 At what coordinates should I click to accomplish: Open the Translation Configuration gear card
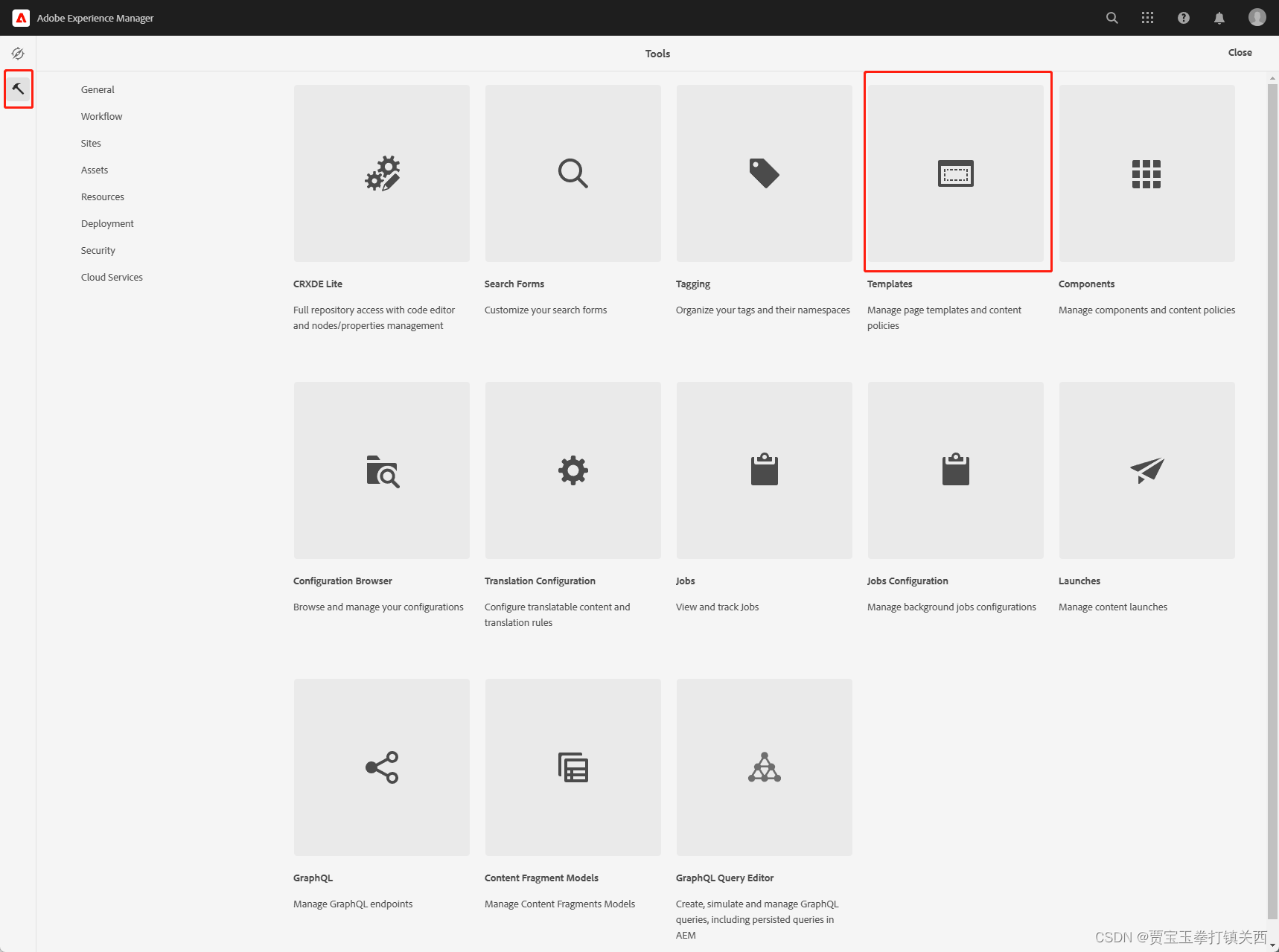(572, 470)
